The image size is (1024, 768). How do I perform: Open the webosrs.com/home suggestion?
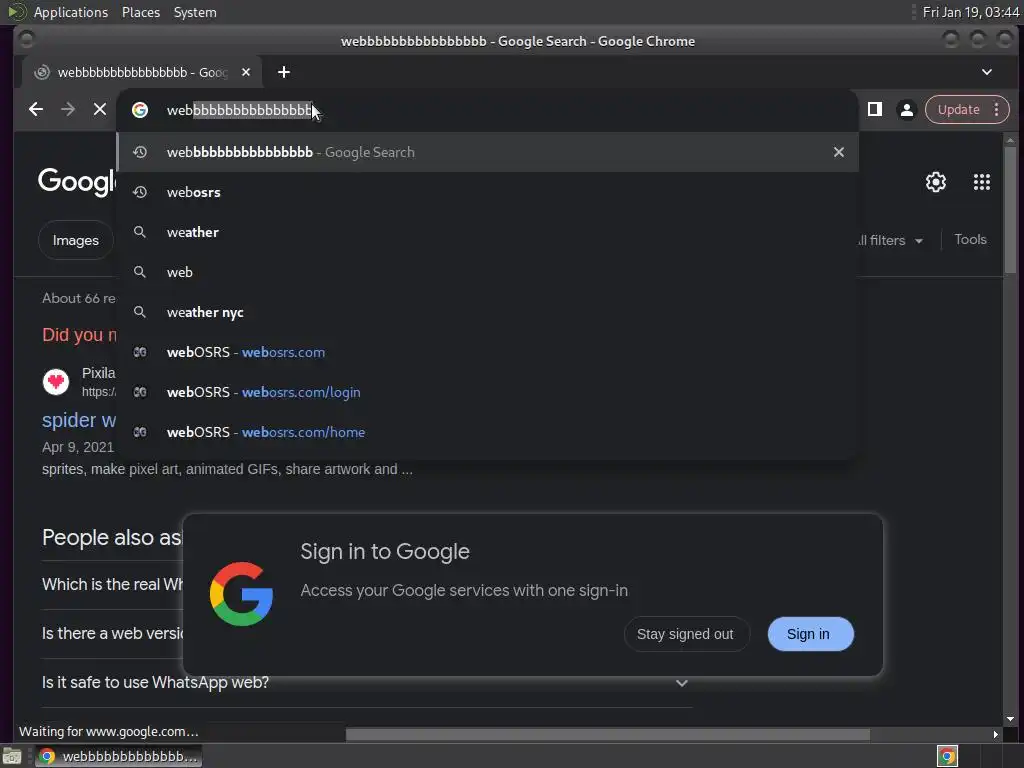487,432
